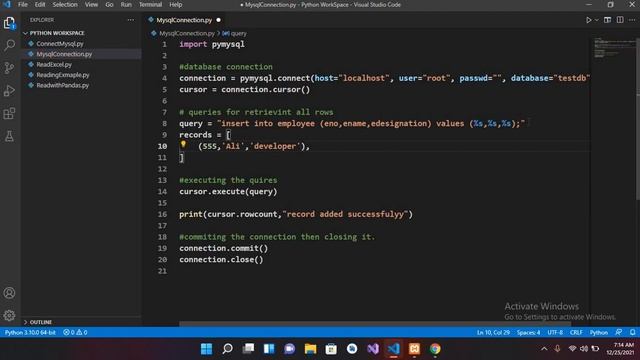Viewport: 640px width, 360px height.
Task: Open the Help menu
Action: (x=176, y=5)
